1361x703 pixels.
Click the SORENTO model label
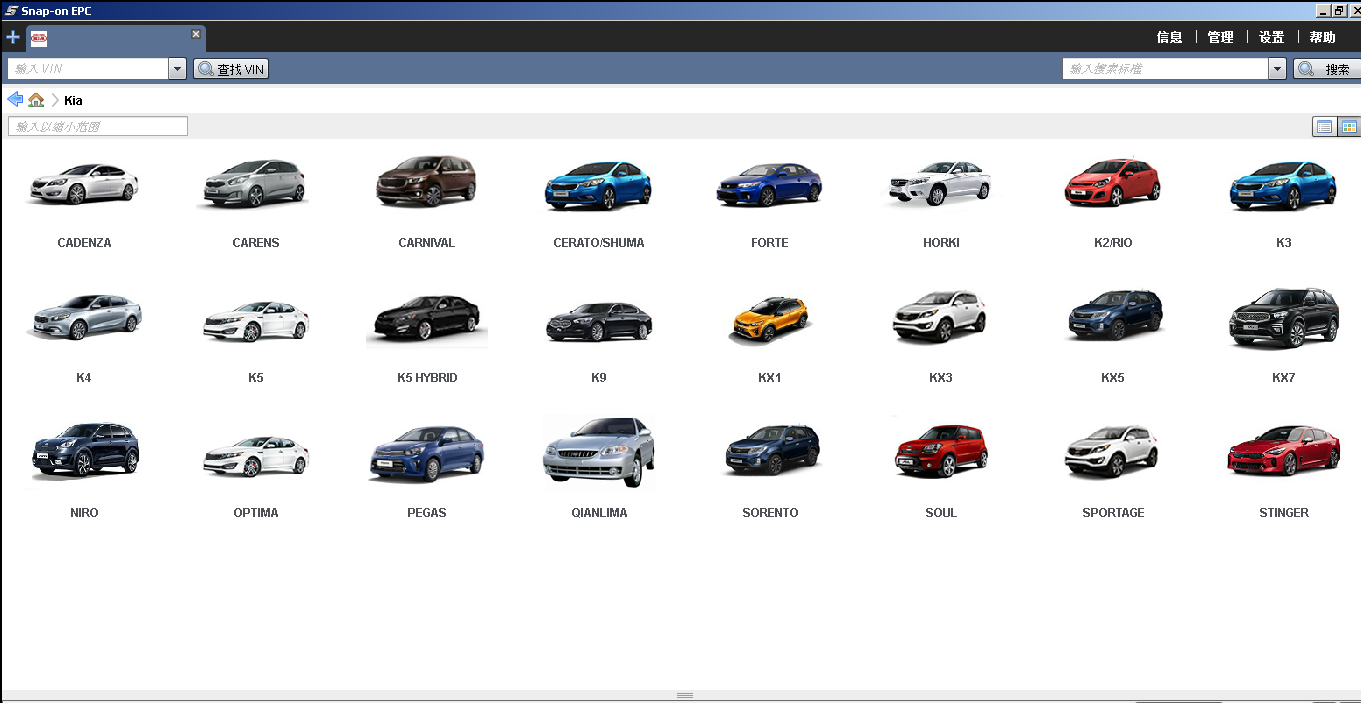coord(770,513)
